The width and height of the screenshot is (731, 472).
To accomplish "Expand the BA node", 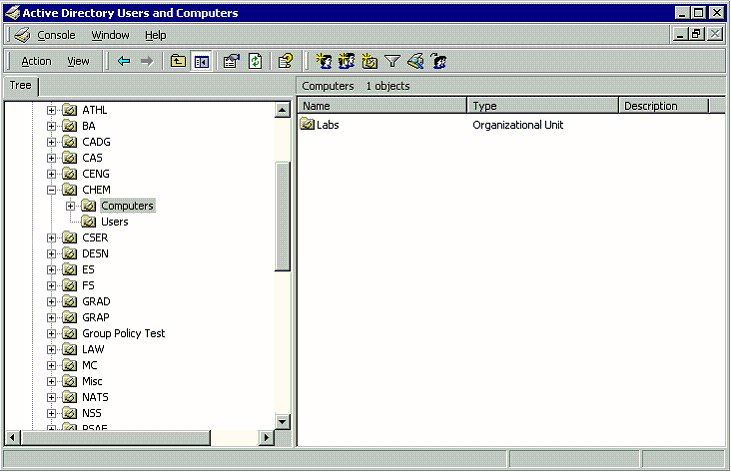I will [51, 126].
